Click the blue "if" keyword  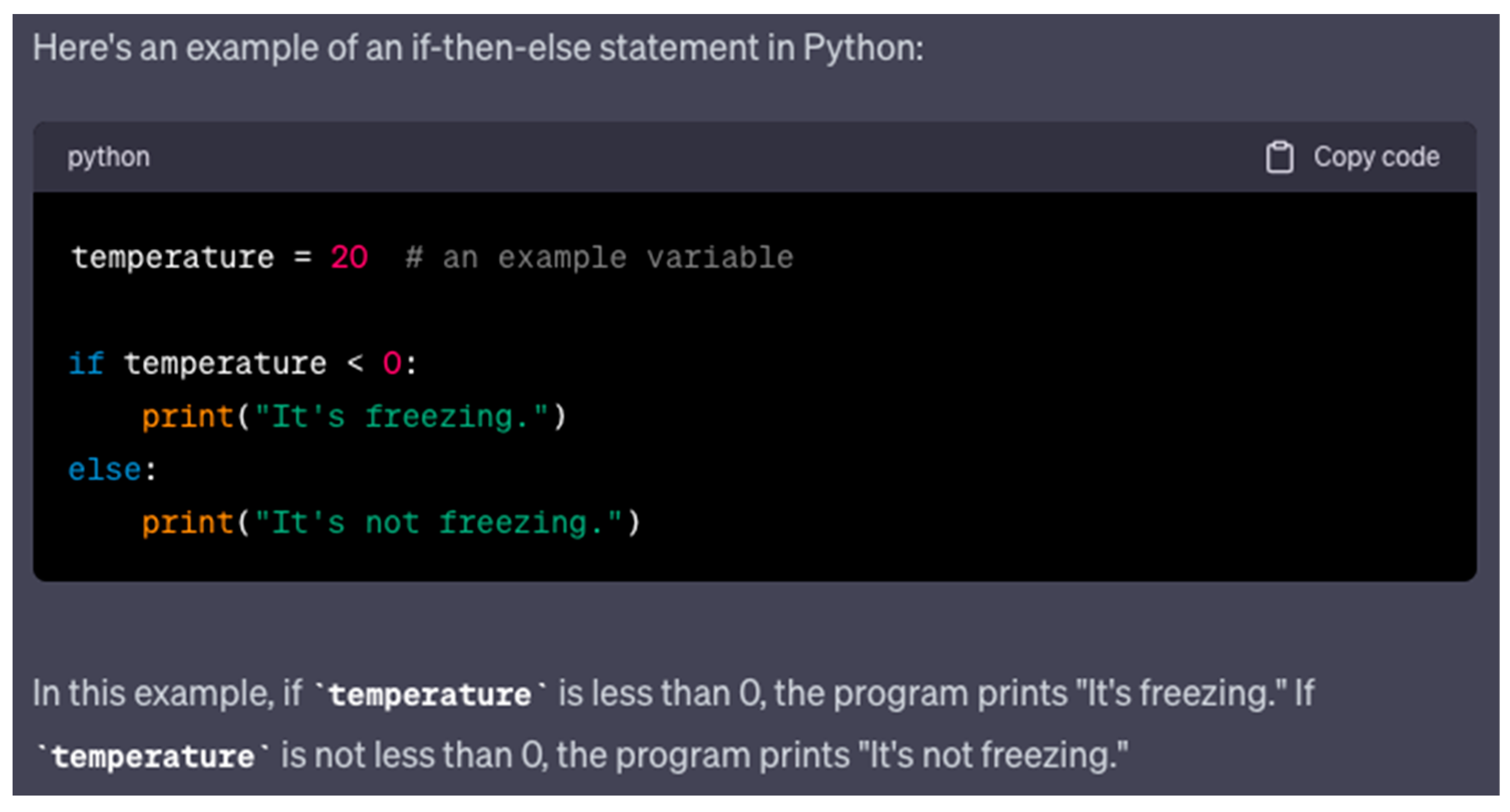(x=86, y=363)
